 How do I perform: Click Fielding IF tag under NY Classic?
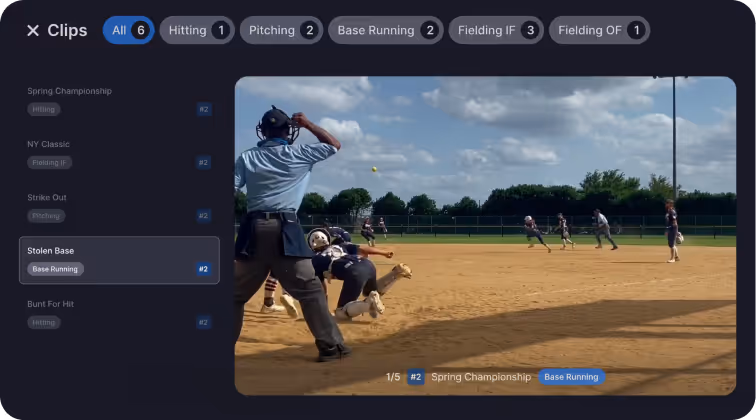(x=49, y=163)
